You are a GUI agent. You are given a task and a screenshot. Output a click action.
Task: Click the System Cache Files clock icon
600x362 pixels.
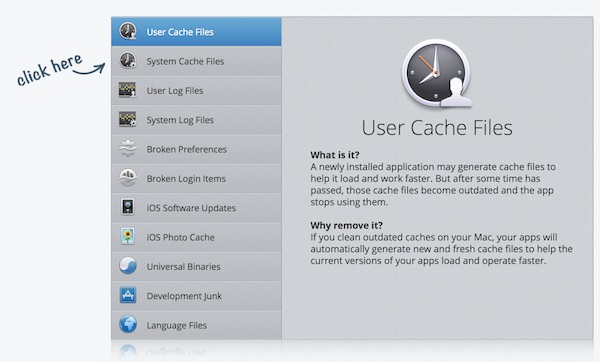point(127,60)
